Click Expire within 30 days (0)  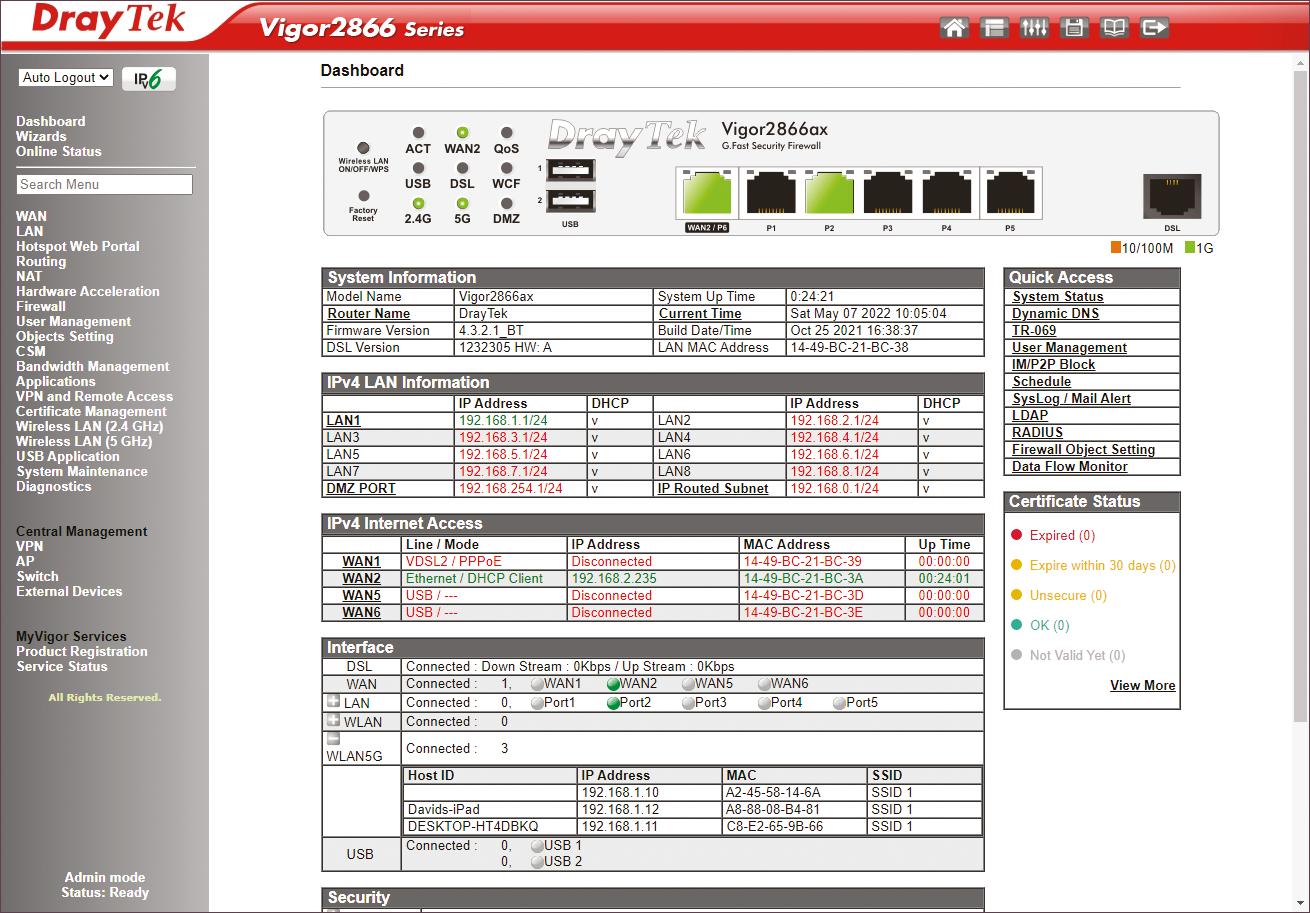coord(1102,565)
